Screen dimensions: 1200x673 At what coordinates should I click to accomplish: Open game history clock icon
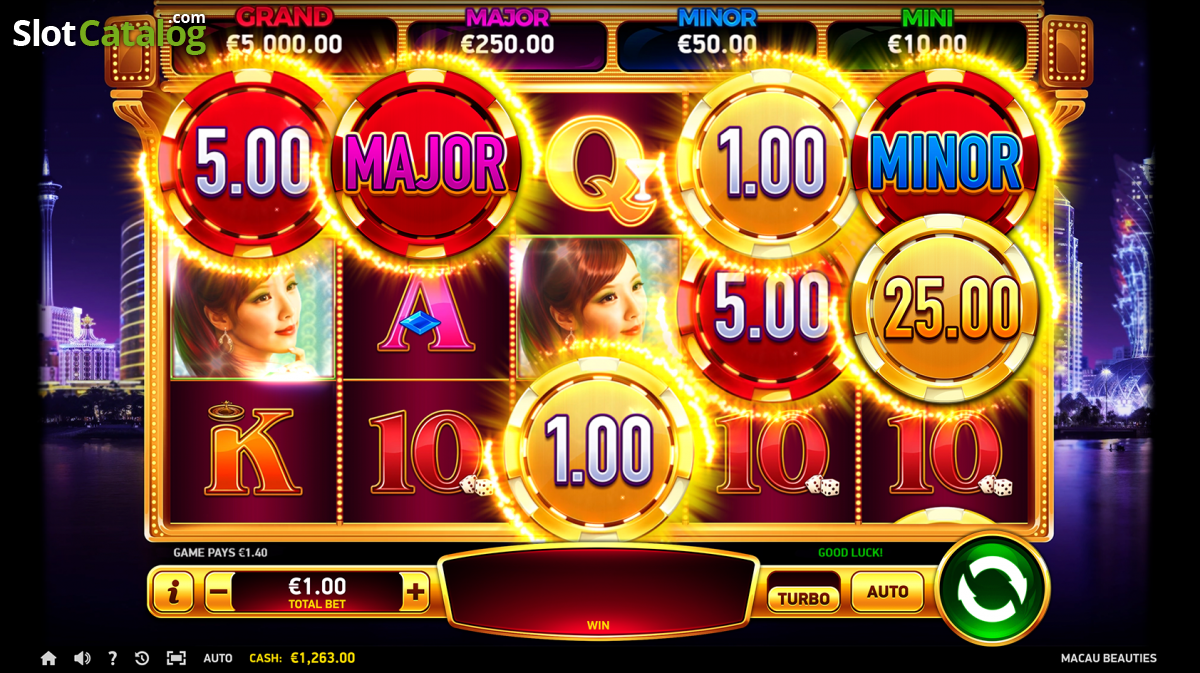click(x=142, y=658)
